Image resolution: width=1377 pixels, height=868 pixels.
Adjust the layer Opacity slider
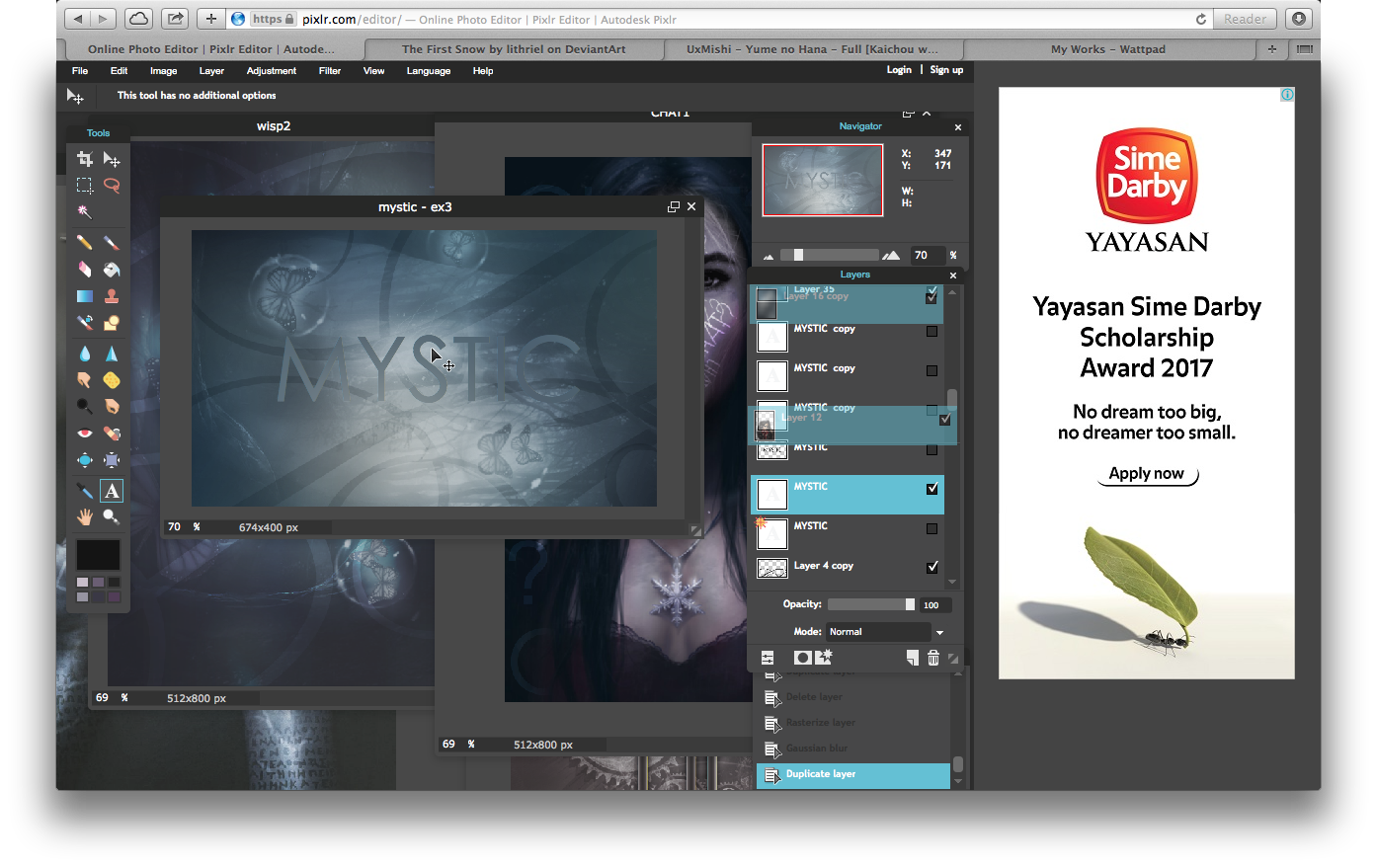pyautogui.click(x=871, y=605)
